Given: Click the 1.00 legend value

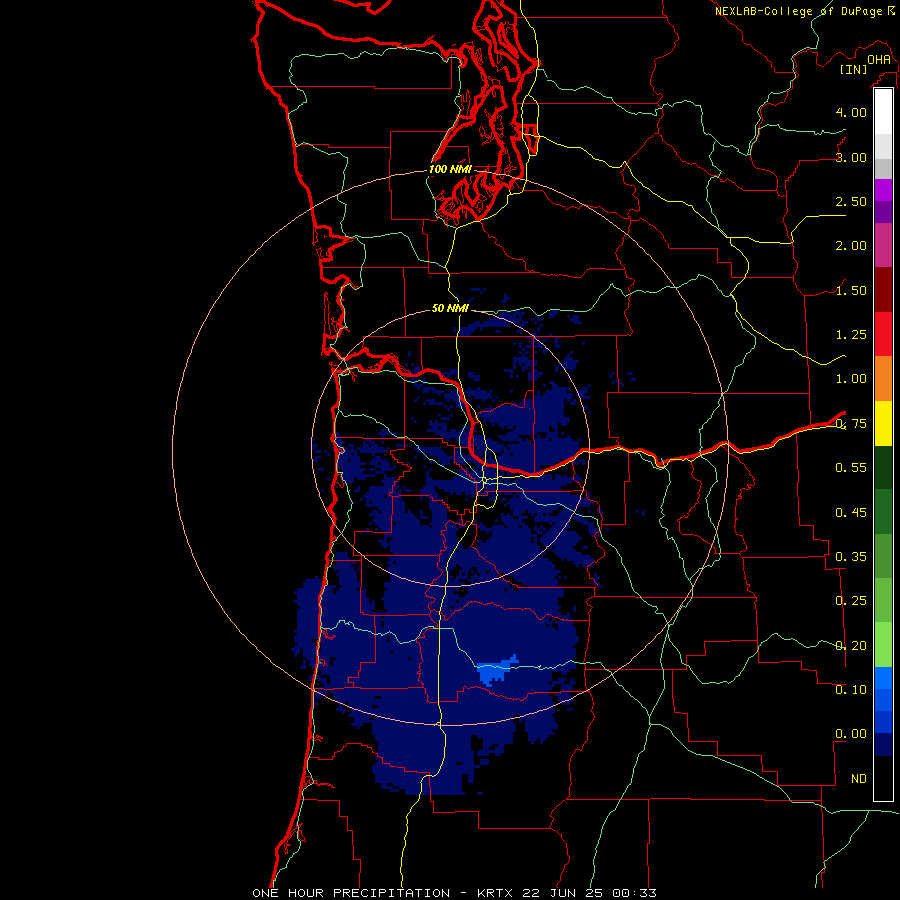Looking at the screenshot, I should click(851, 379).
